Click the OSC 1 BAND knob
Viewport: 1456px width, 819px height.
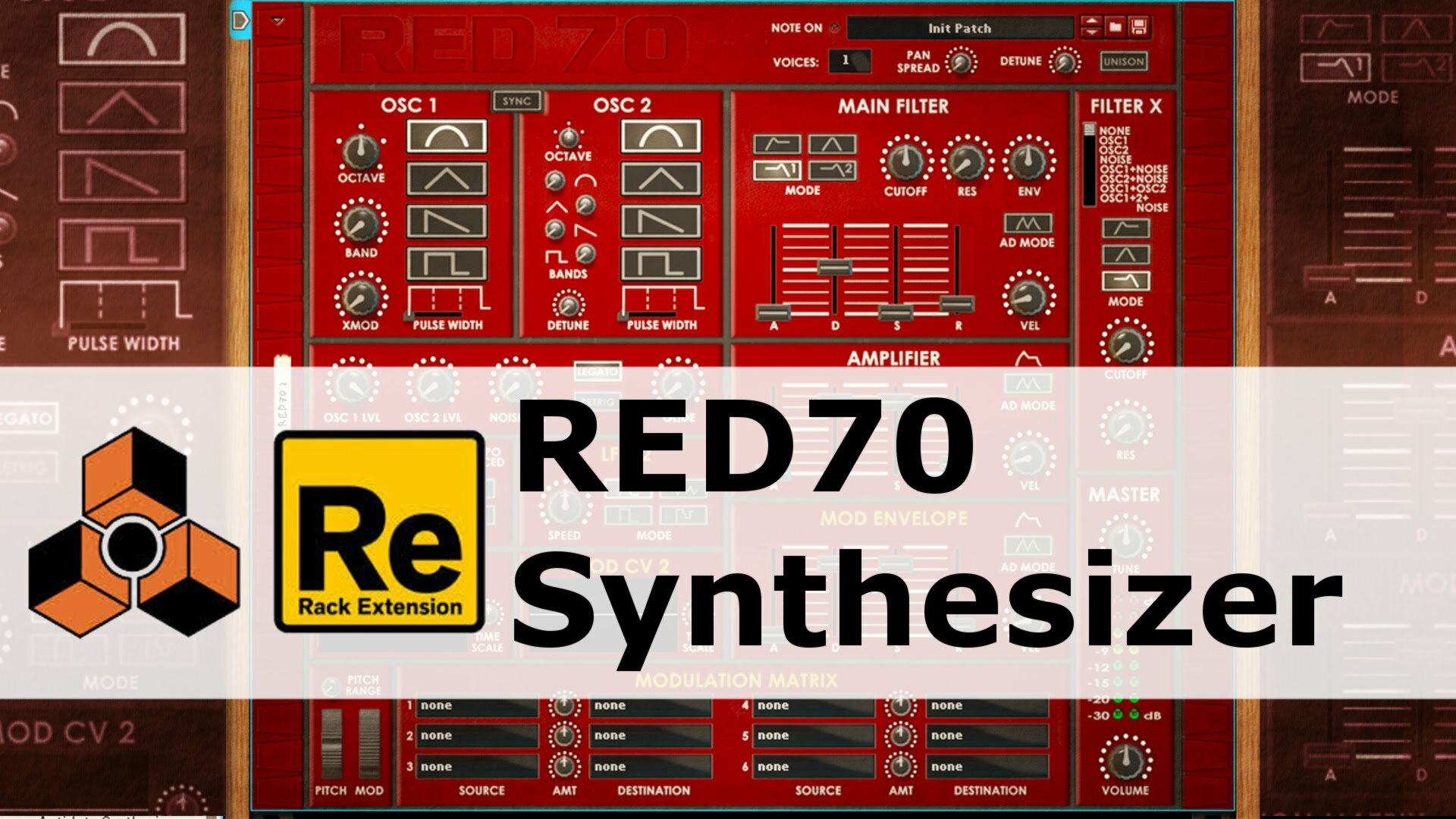pyautogui.click(x=361, y=224)
